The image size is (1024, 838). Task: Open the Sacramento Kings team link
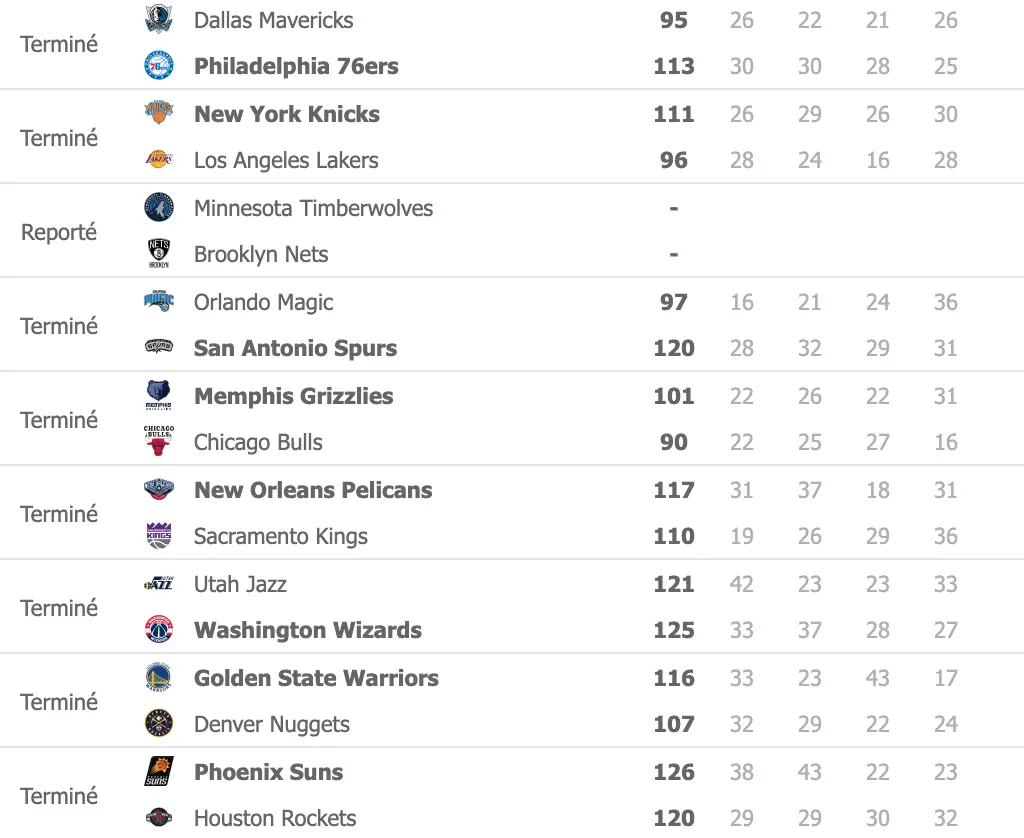click(x=280, y=536)
